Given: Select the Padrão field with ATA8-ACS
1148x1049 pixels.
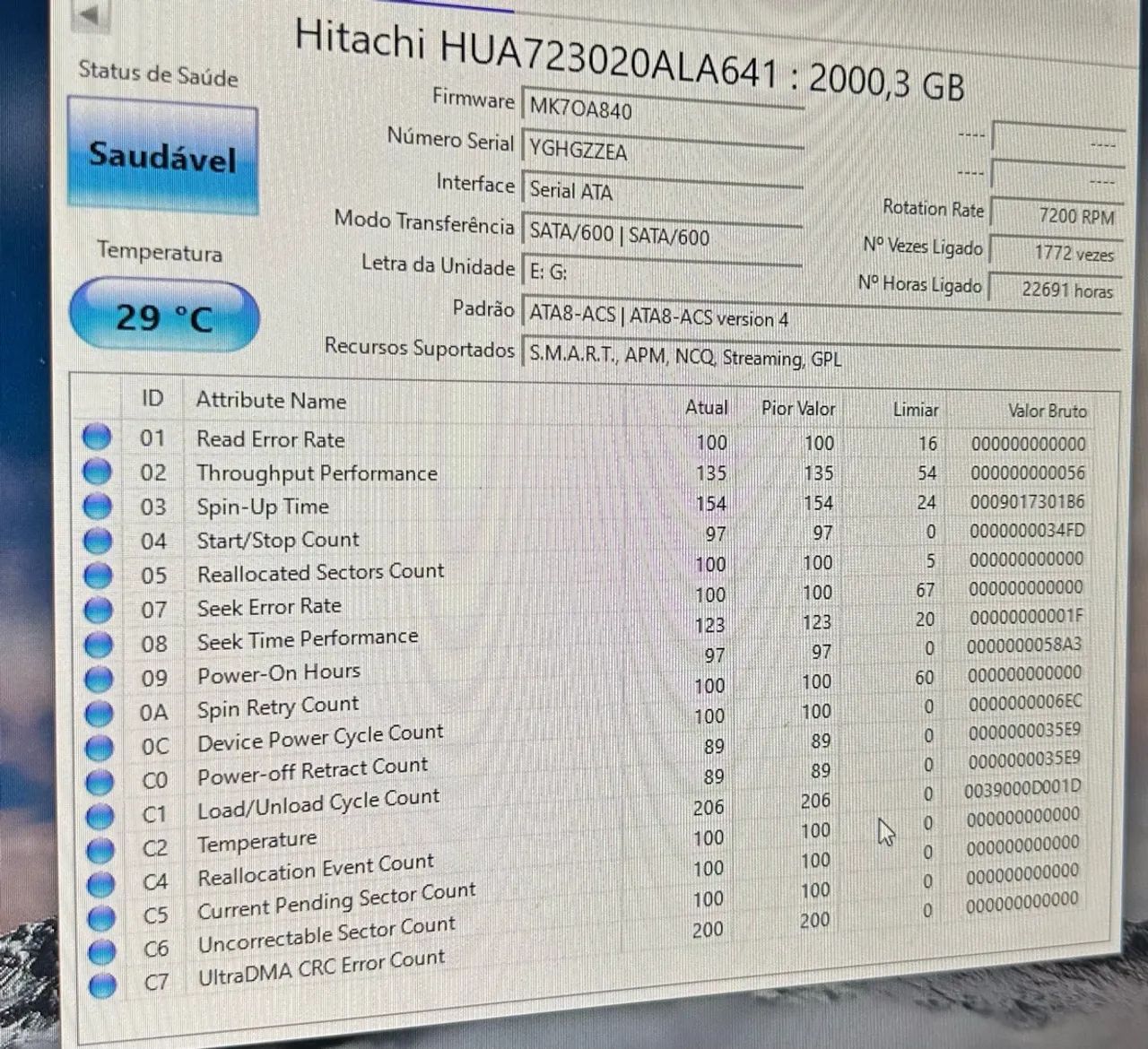Looking at the screenshot, I should pos(820,316).
